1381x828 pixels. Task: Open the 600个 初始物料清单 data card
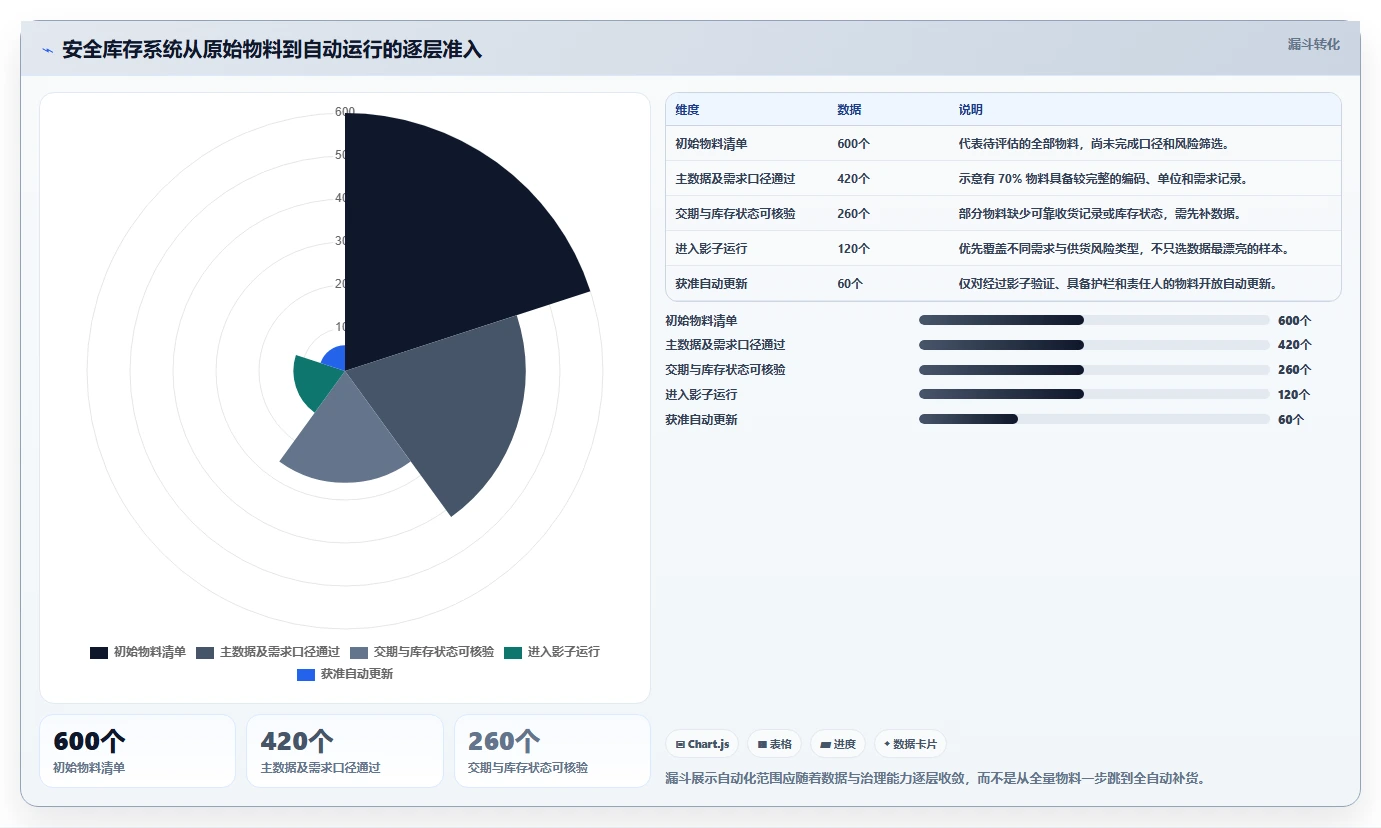tap(137, 751)
